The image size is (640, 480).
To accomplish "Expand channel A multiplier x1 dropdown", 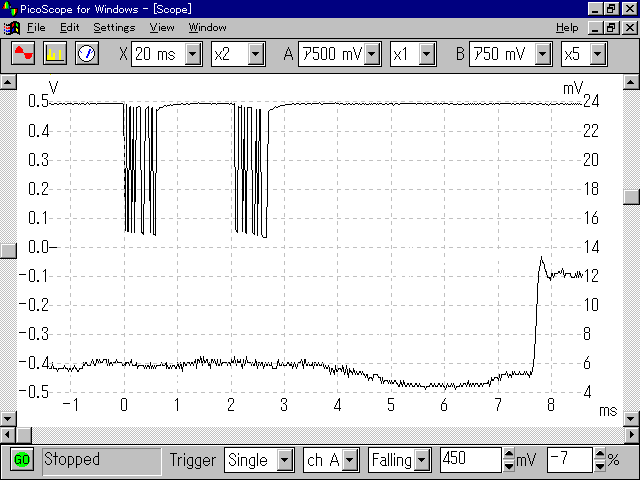I will (427, 54).
